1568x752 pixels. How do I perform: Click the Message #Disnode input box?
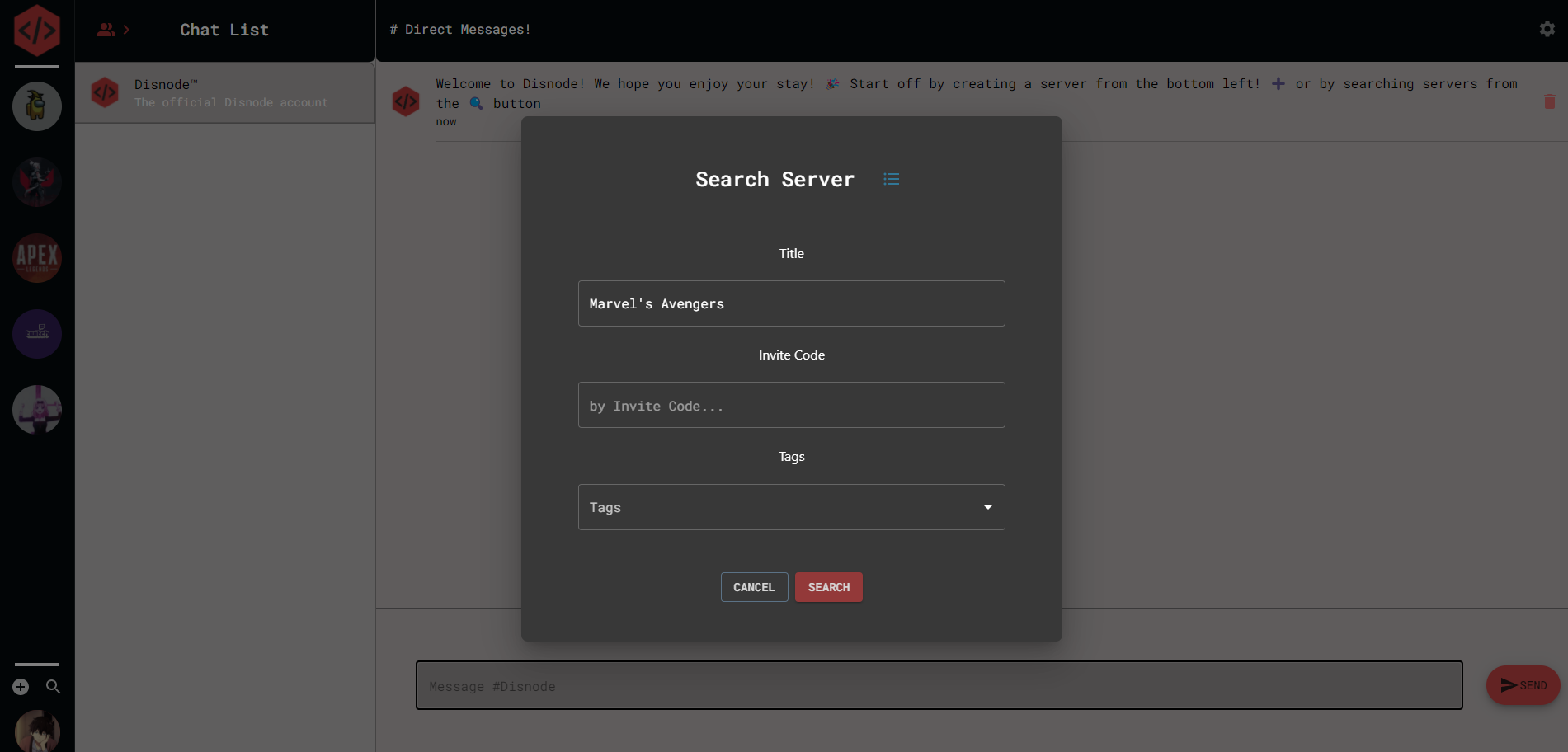click(x=939, y=685)
